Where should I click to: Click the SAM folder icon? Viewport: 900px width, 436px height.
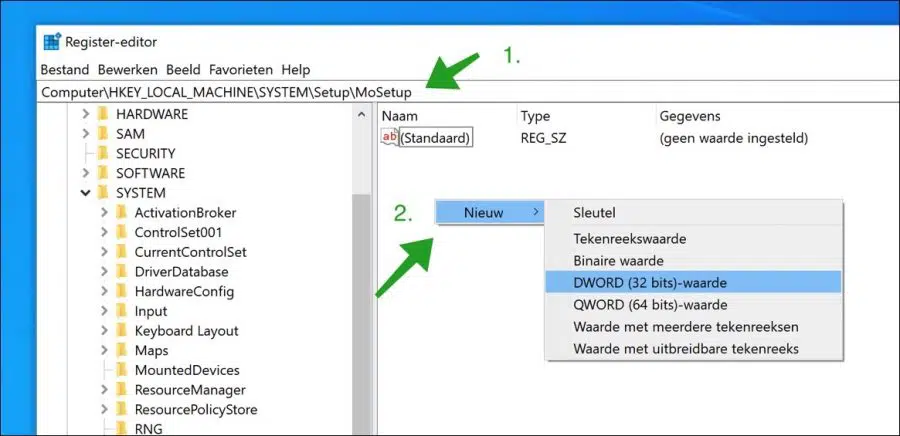(x=103, y=134)
